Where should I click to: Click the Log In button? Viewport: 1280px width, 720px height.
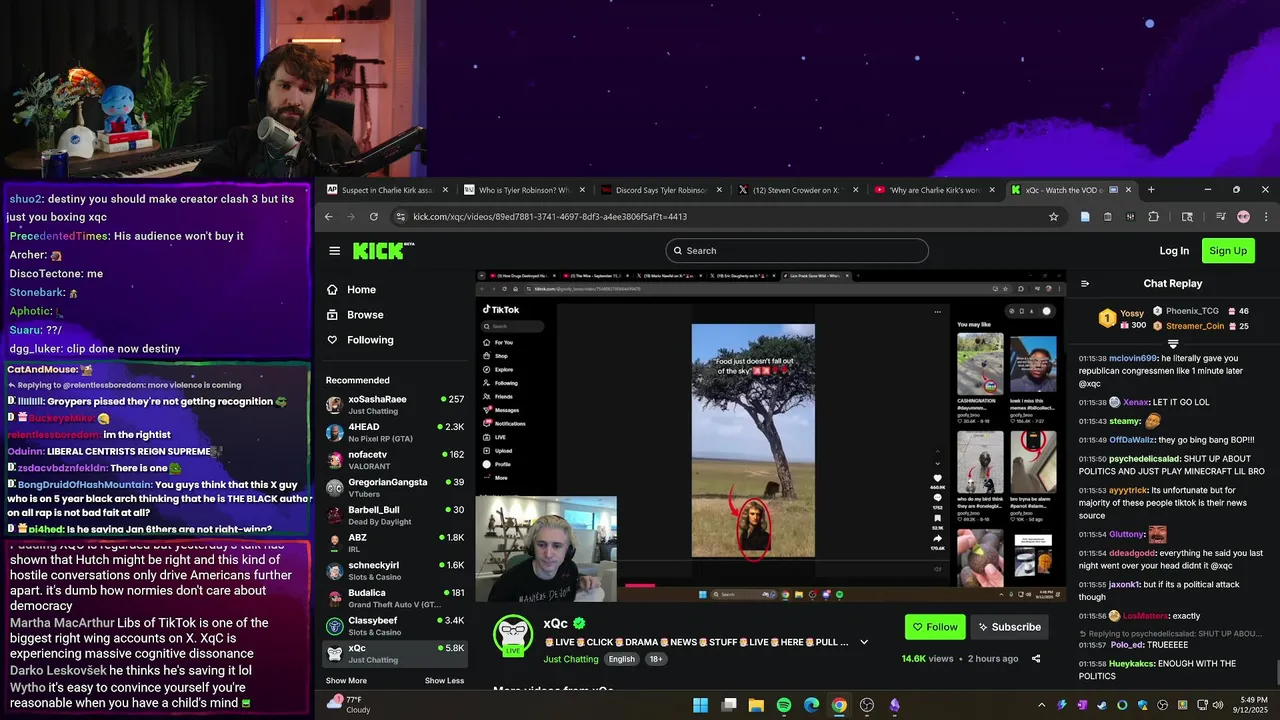click(x=1174, y=251)
